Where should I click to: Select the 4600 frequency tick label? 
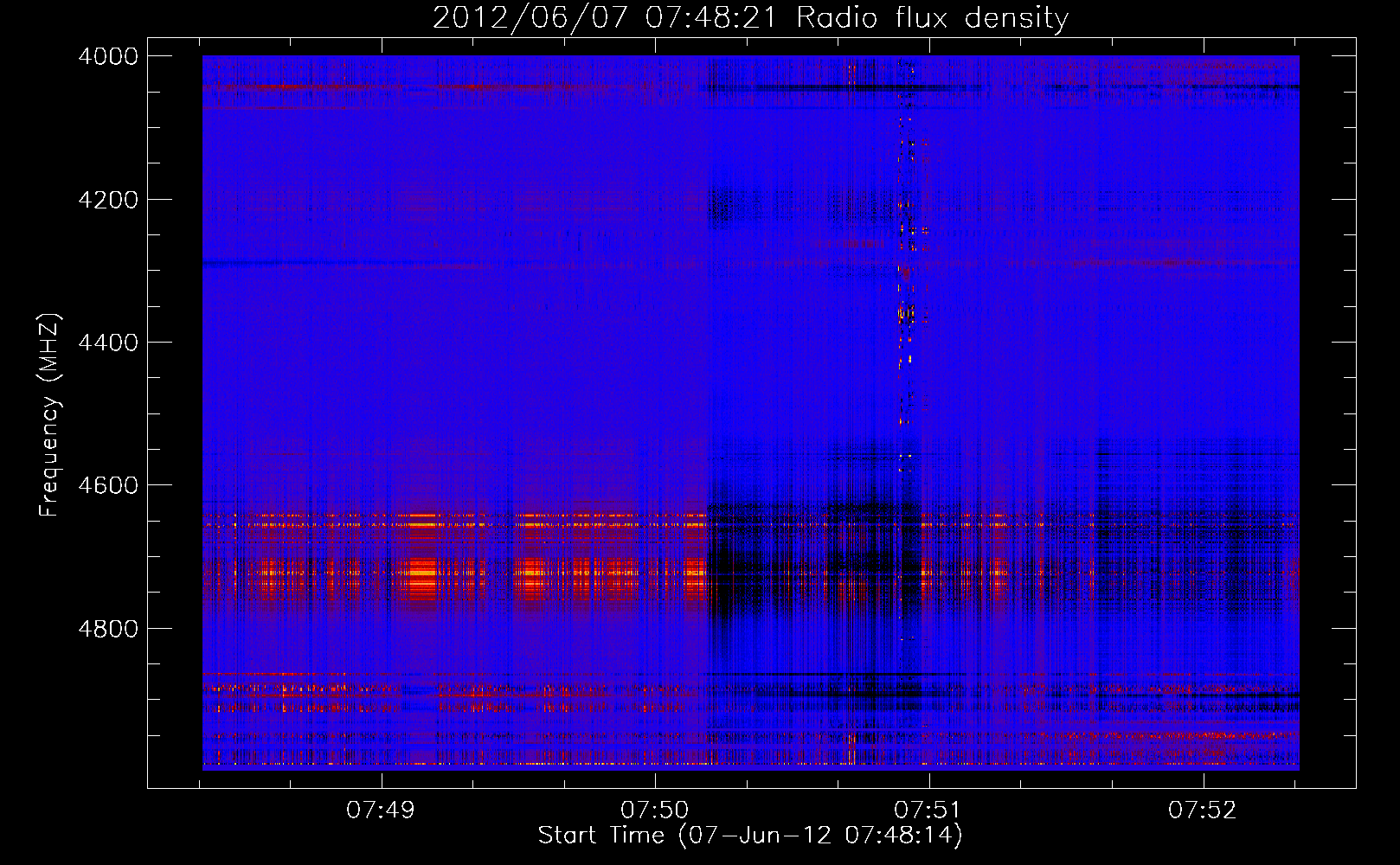(x=108, y=485)
